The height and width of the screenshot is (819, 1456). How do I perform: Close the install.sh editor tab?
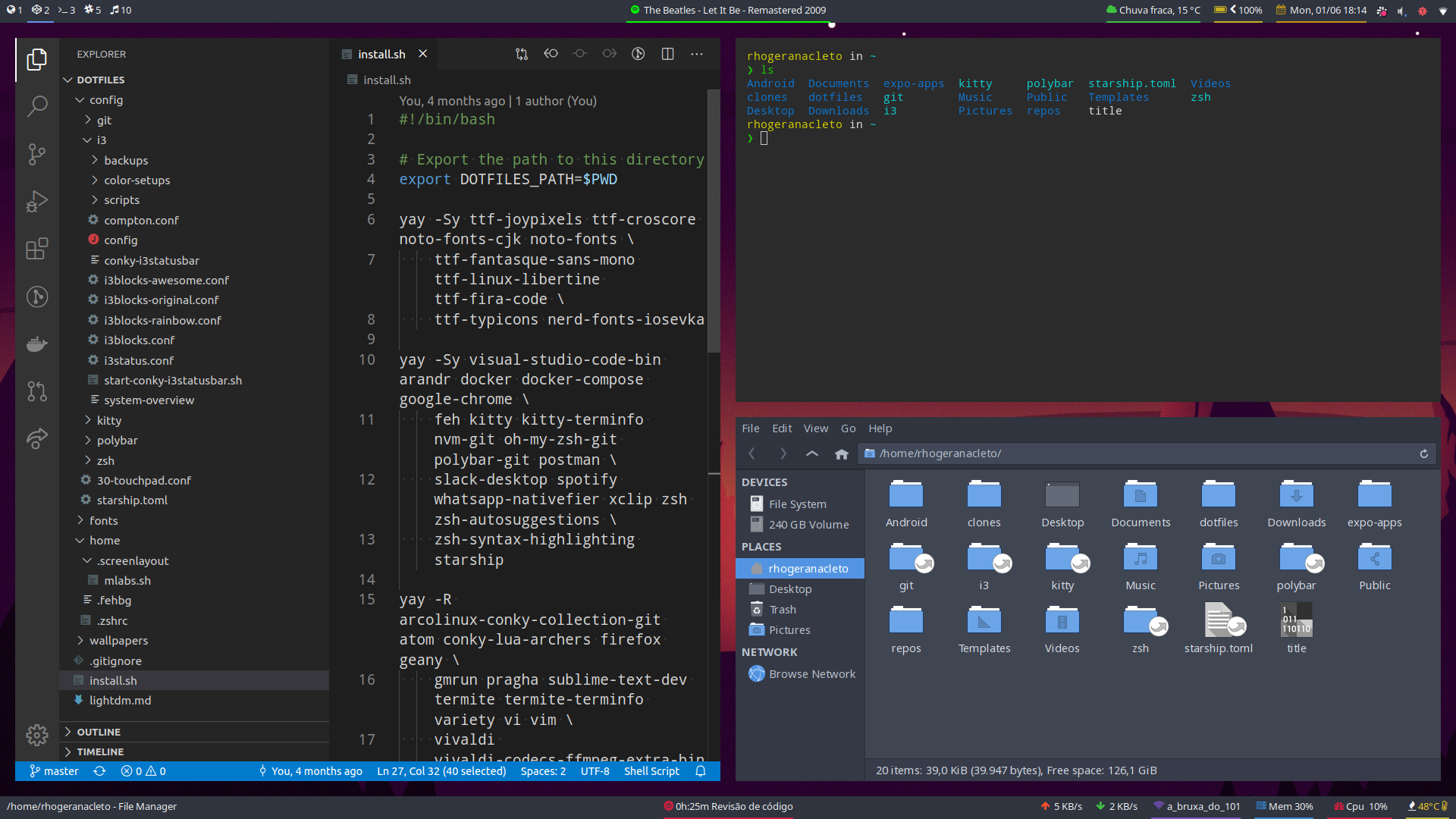pos(423,54)
